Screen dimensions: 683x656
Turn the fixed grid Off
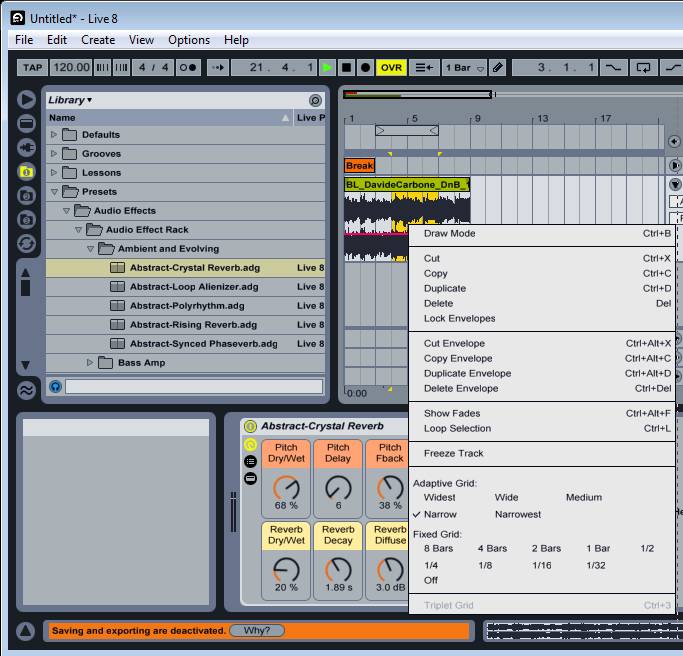[x=431, y=580]
